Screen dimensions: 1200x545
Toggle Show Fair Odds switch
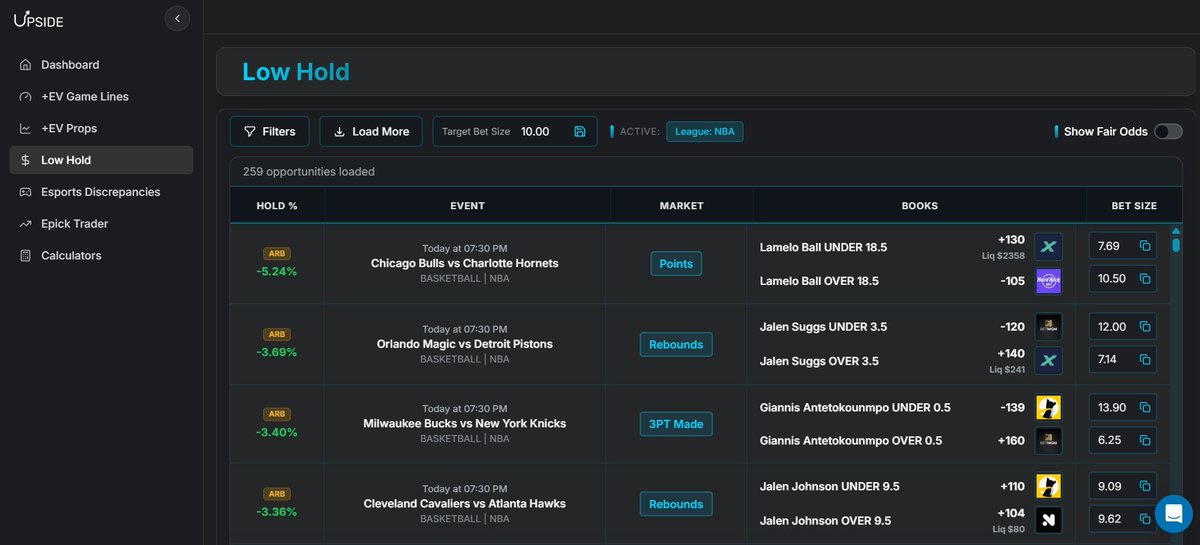pos(1168,131)
